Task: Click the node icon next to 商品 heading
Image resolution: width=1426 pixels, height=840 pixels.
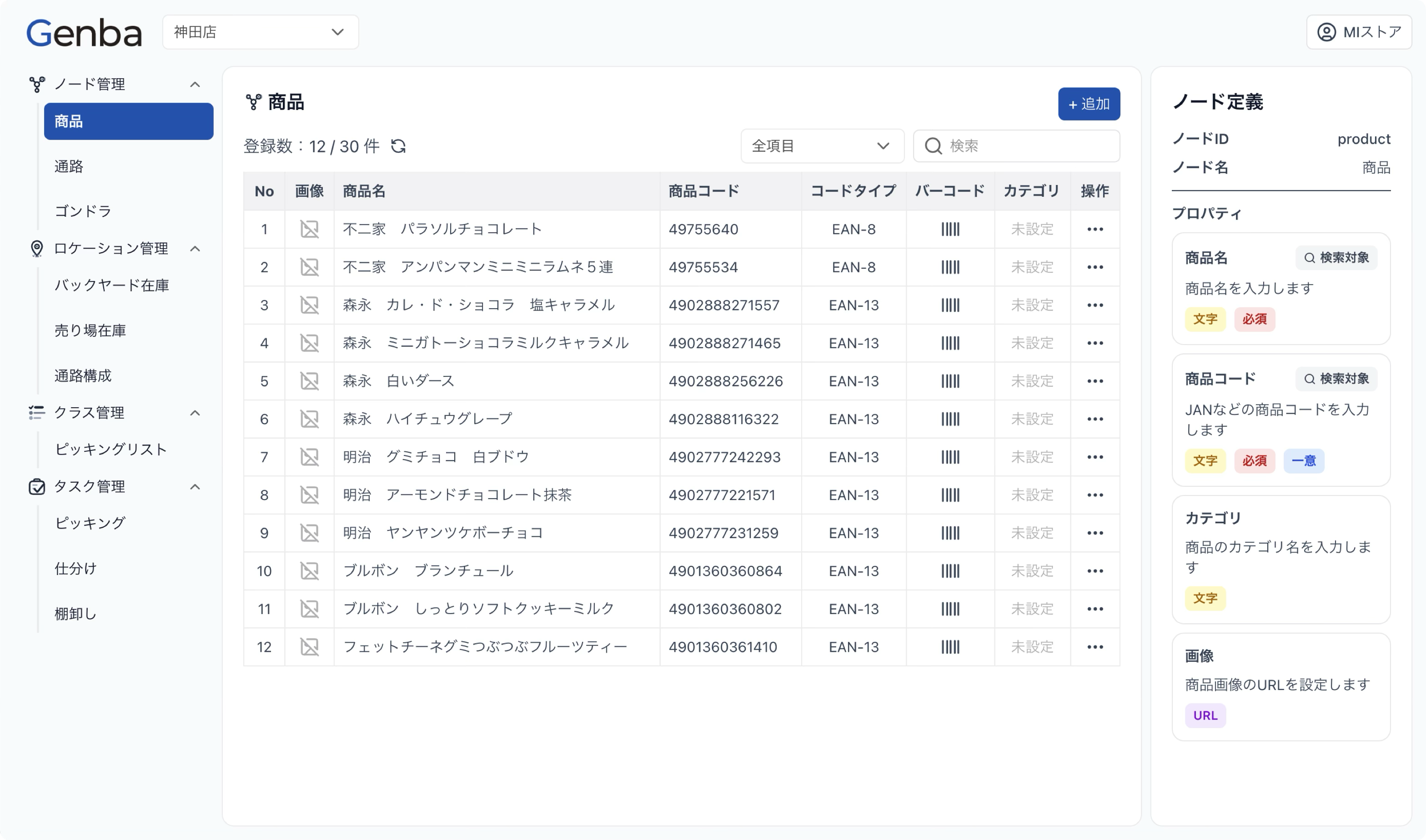Action: tap(253, 102)
